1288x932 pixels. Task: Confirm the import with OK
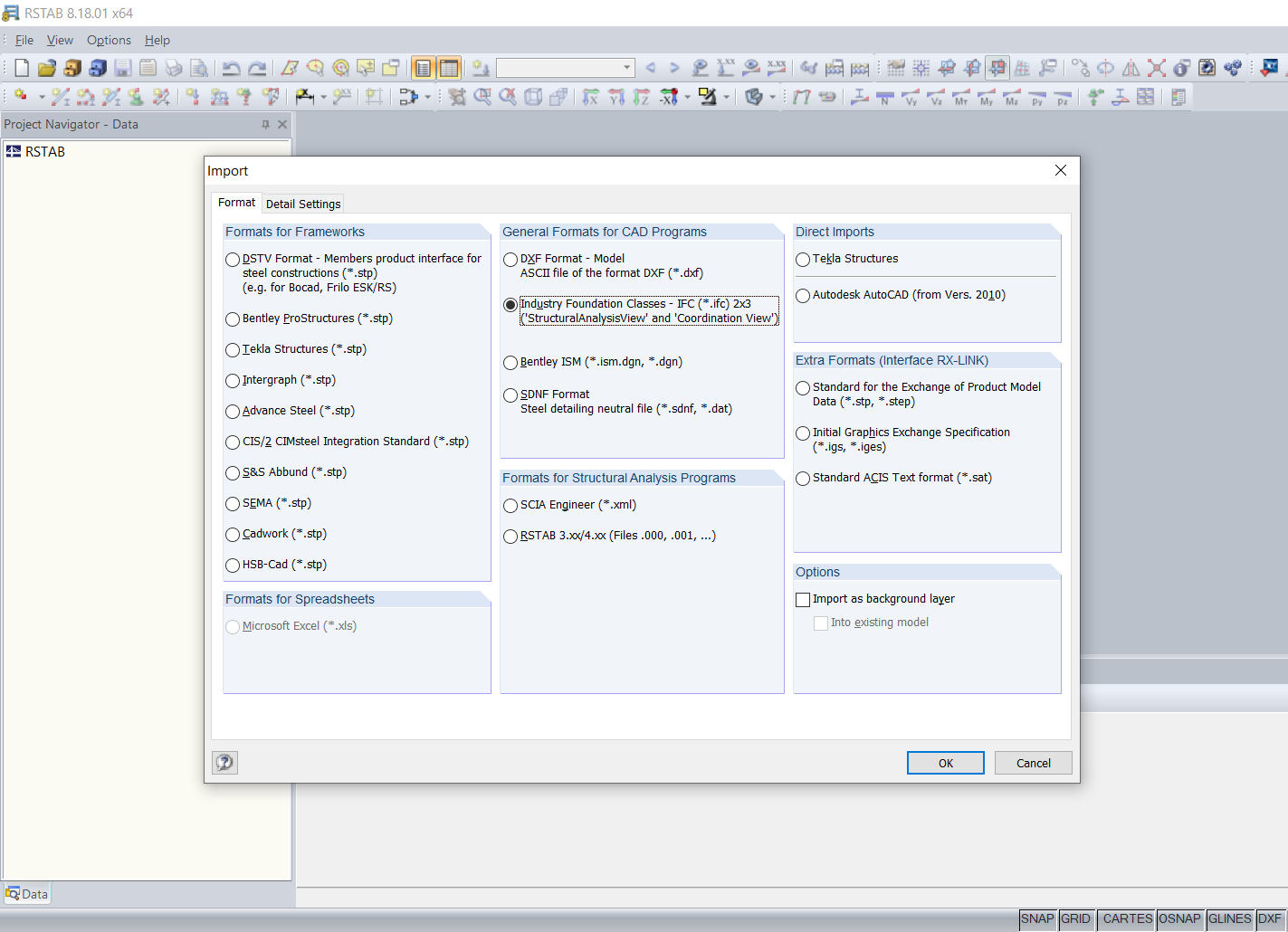[x=945, y=762]
